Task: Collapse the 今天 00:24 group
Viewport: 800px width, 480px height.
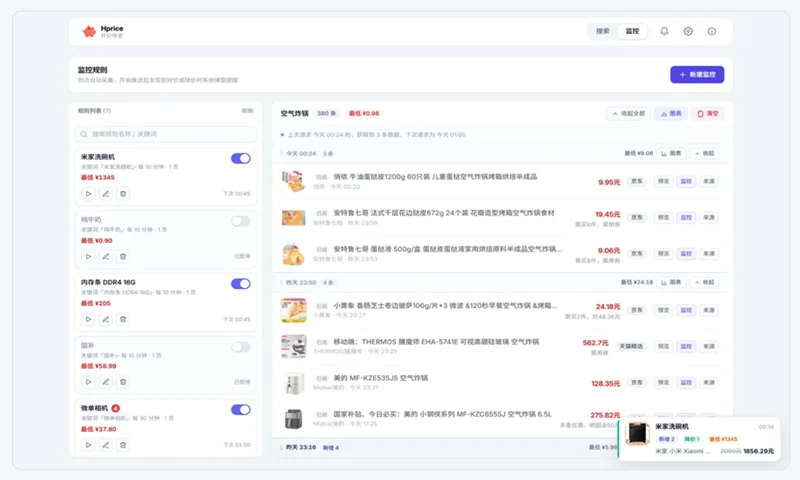Action: click(704, 154)
